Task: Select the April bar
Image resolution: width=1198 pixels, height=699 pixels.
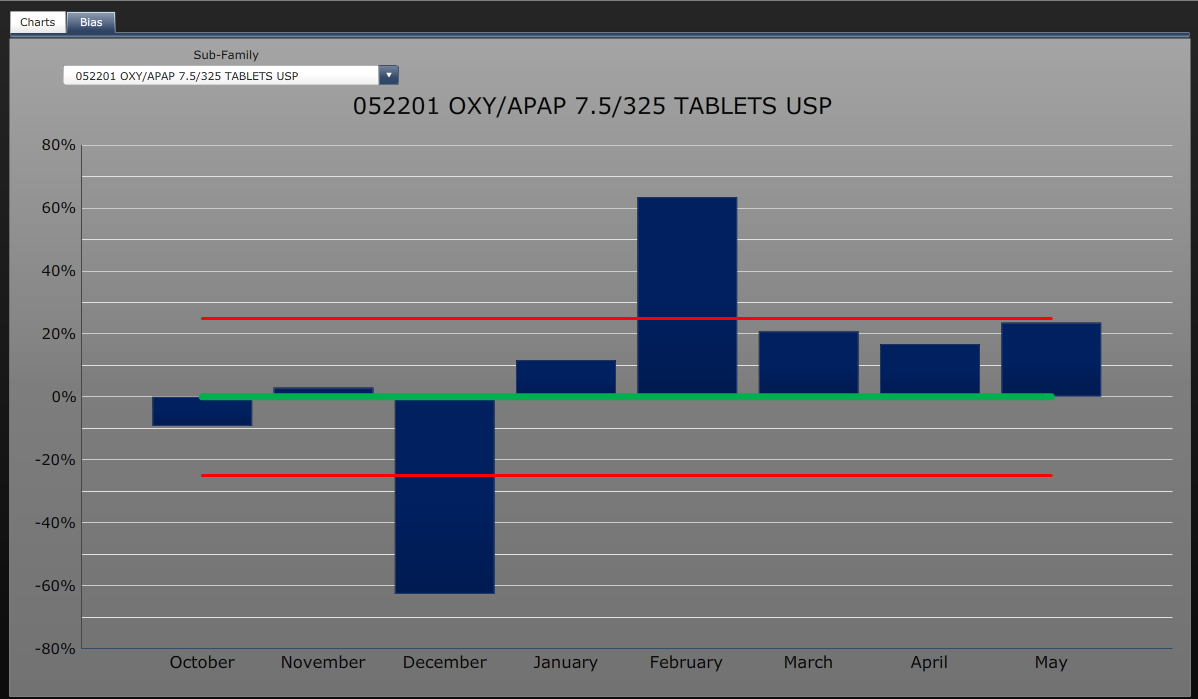Action: tap(929, 368)
